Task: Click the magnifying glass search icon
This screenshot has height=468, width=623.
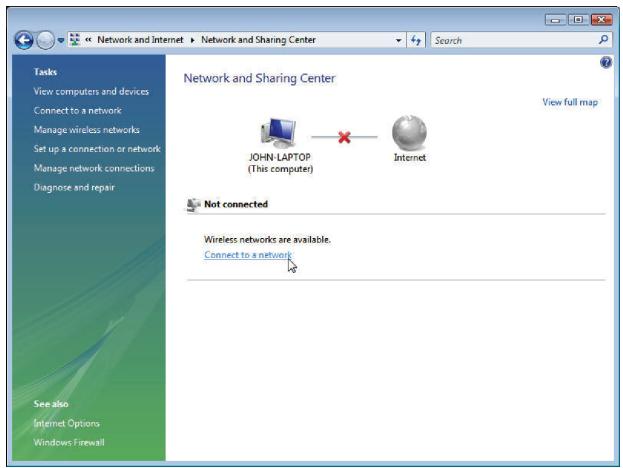Action: click(x=604, y=40)
